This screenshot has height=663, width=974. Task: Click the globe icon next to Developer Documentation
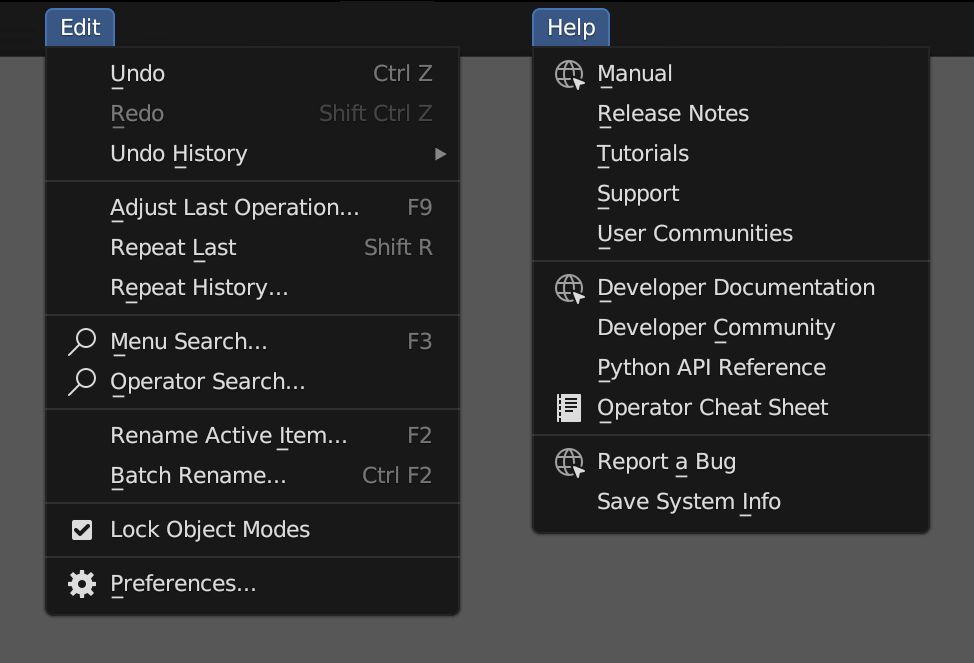click(x=569, y=289)
